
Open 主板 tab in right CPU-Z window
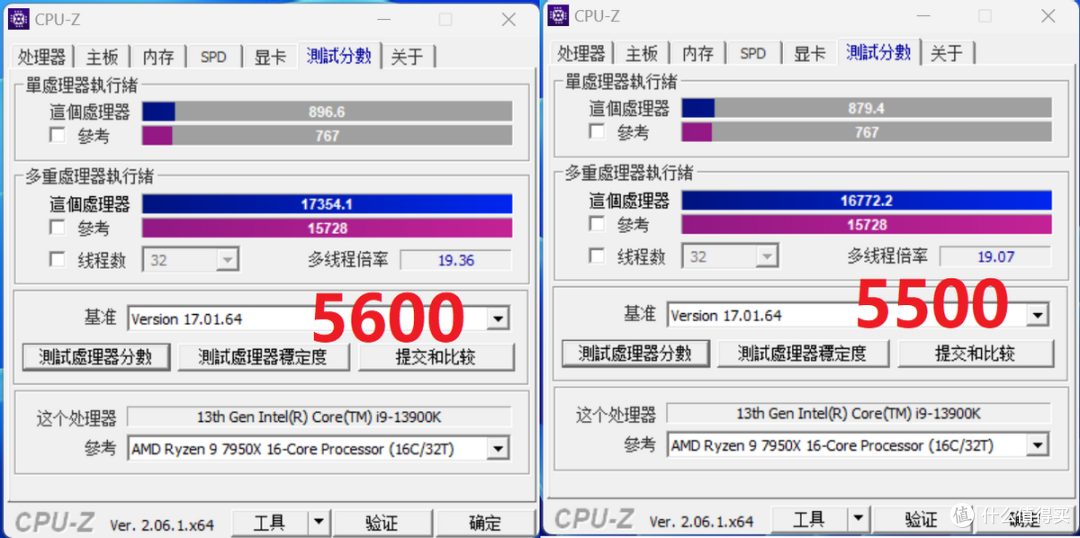tap(642, 53)
